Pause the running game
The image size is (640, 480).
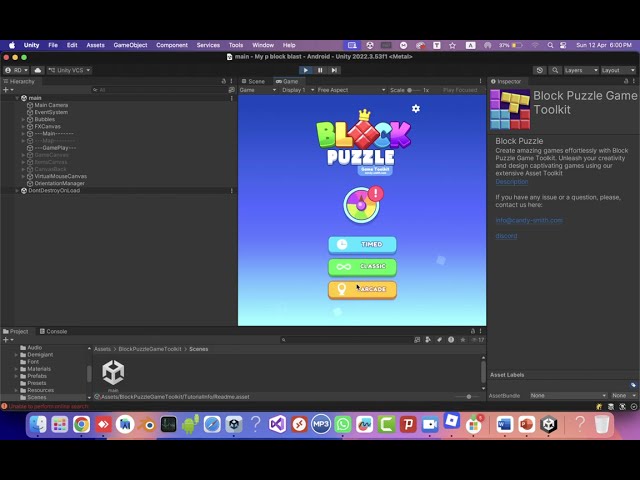coord(320,70)
